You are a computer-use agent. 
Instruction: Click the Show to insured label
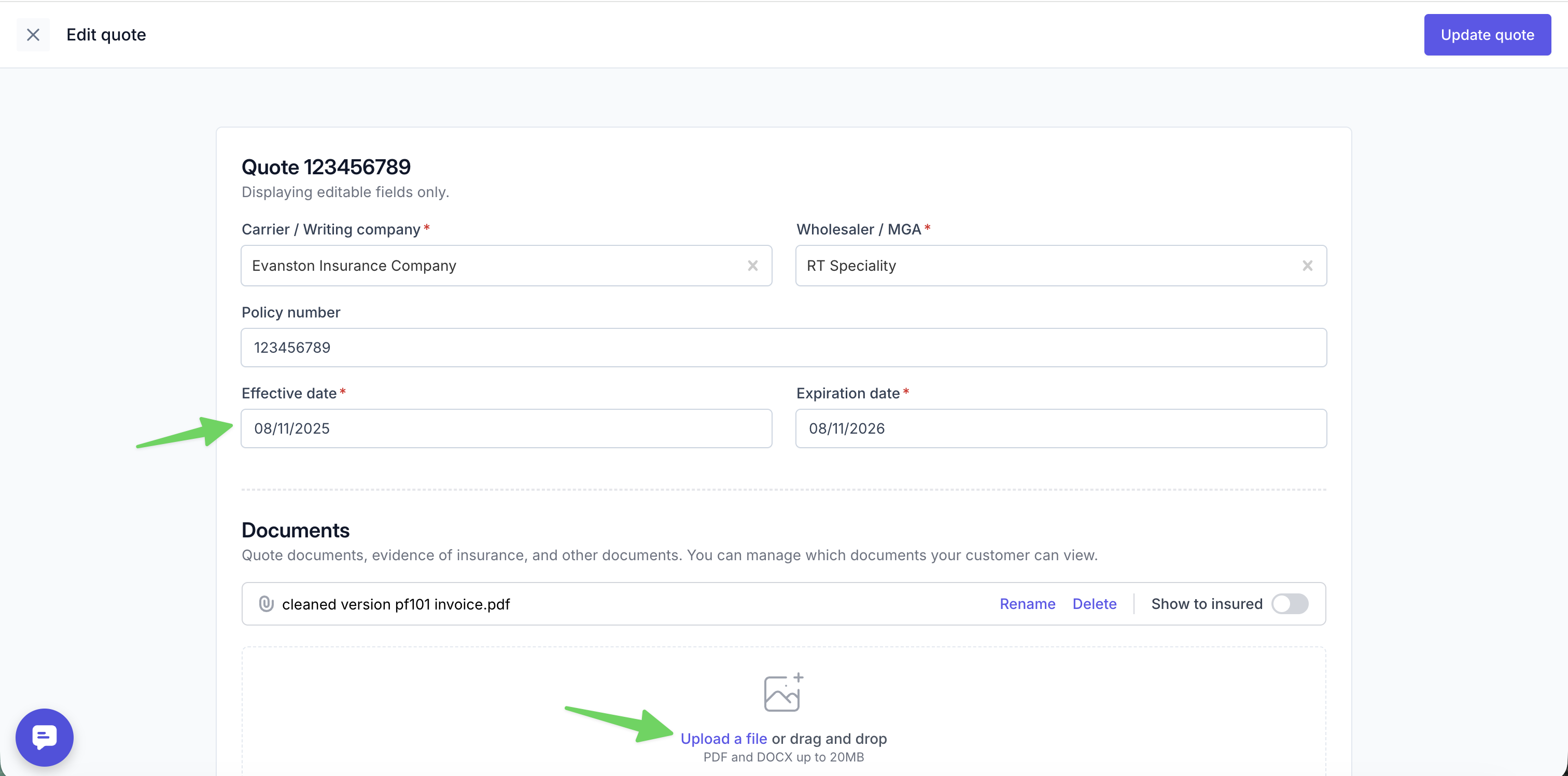coord(1207,604)
